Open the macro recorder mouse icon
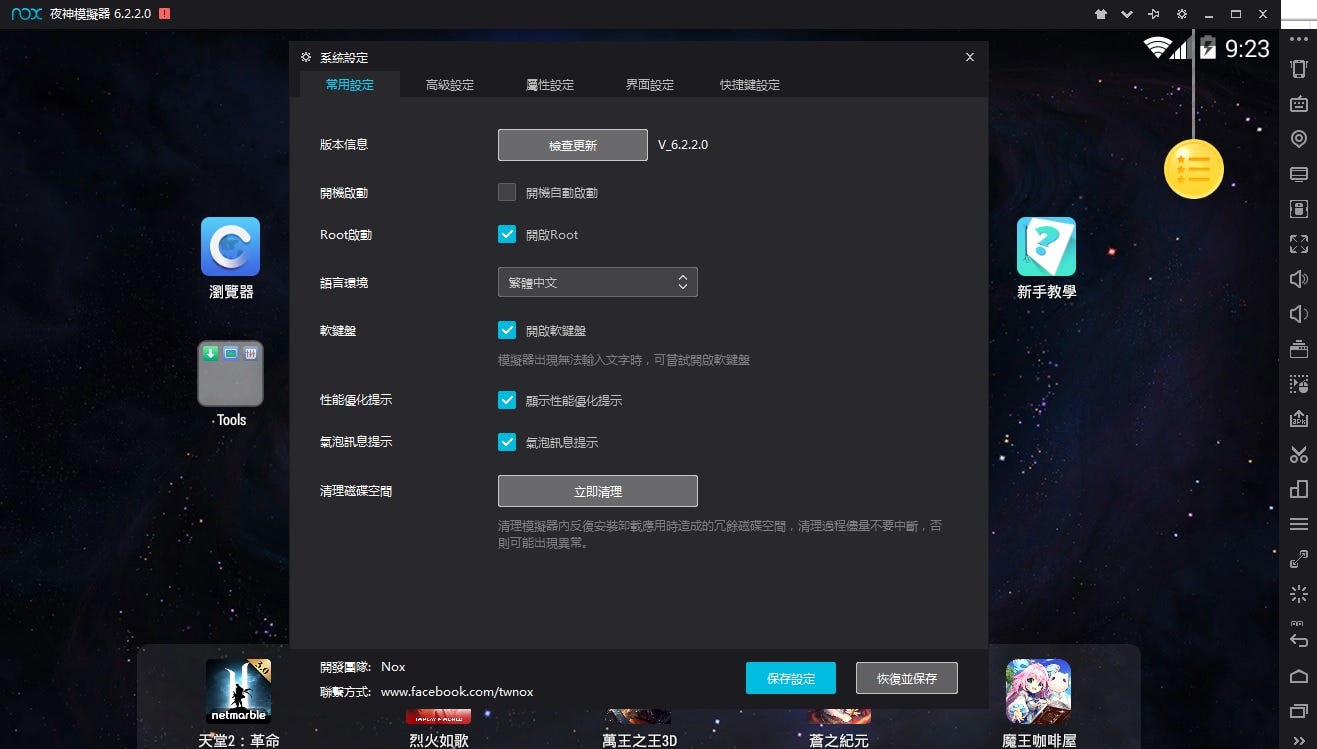Screen dimensions: 1317x749 pyautogui.click(x=1299, y=384)
